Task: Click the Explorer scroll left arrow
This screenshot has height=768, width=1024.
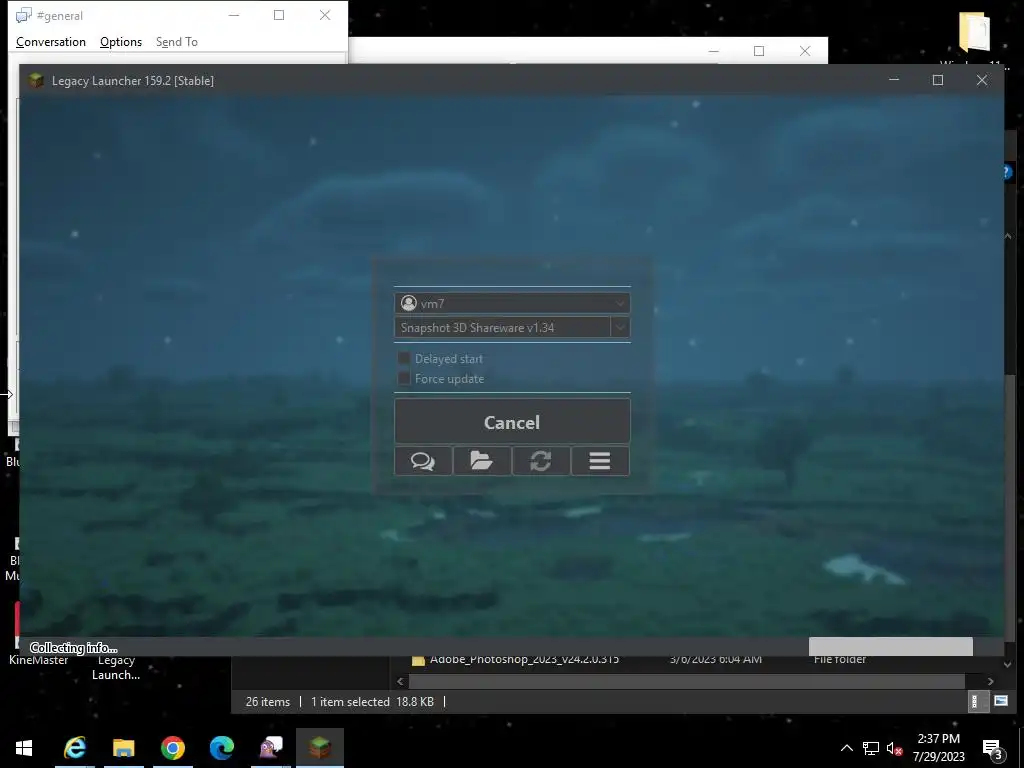Action: tap(400, 681)
